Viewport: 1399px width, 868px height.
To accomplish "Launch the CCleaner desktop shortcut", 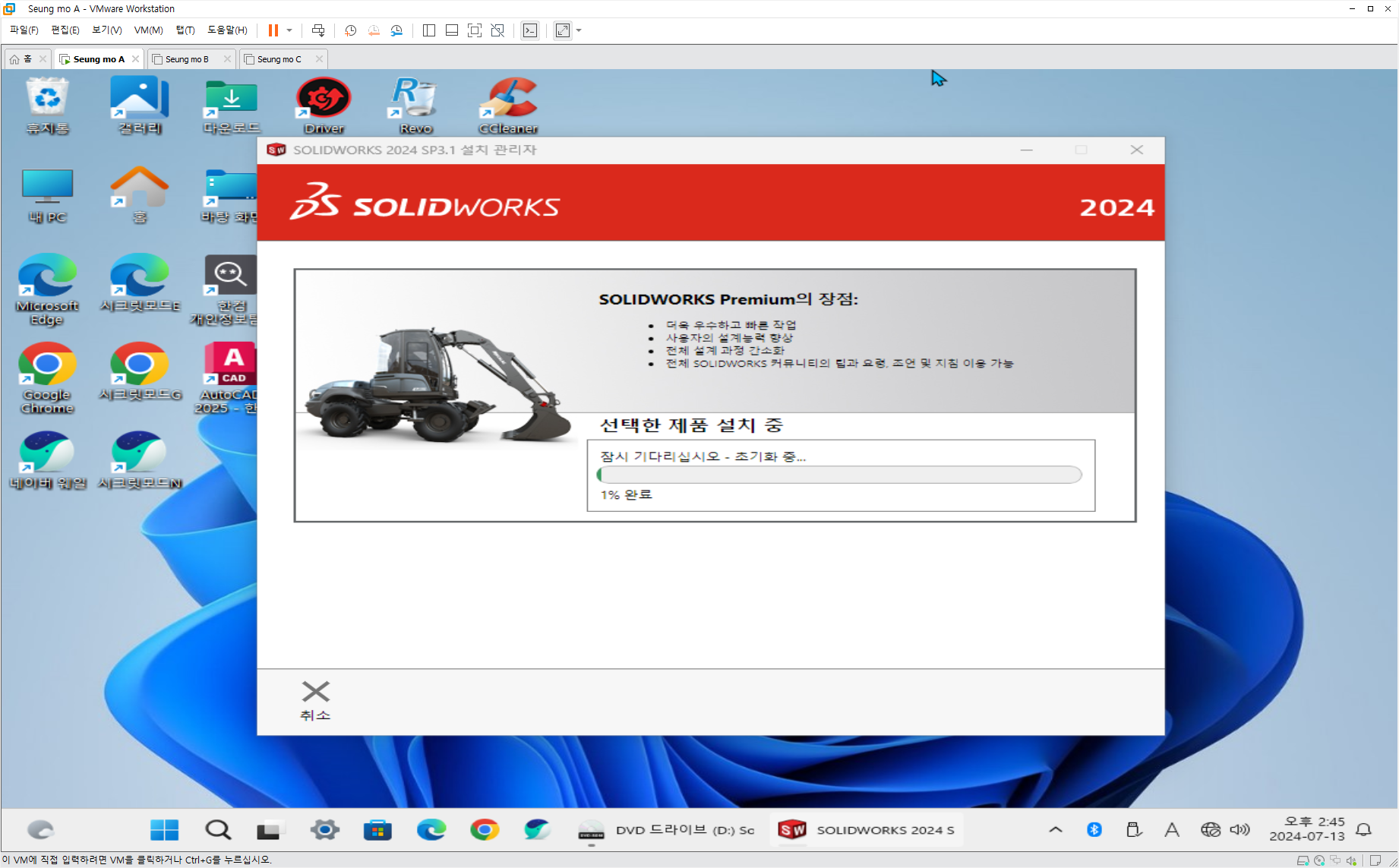I will click(x=508, y=106).
